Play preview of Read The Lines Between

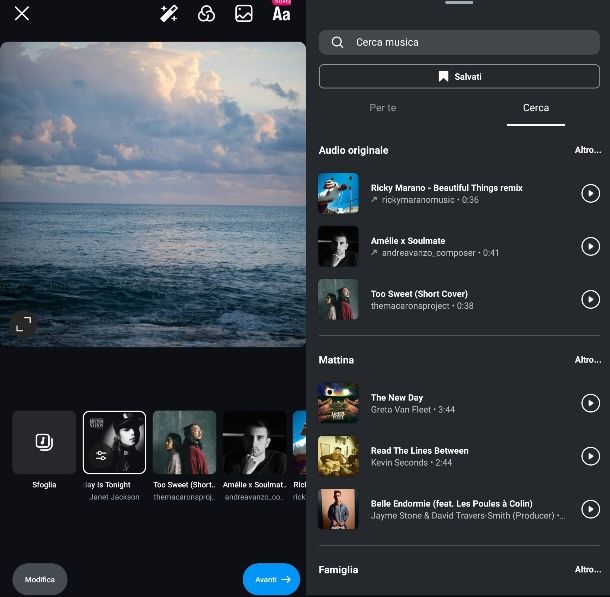click(591, 456)
